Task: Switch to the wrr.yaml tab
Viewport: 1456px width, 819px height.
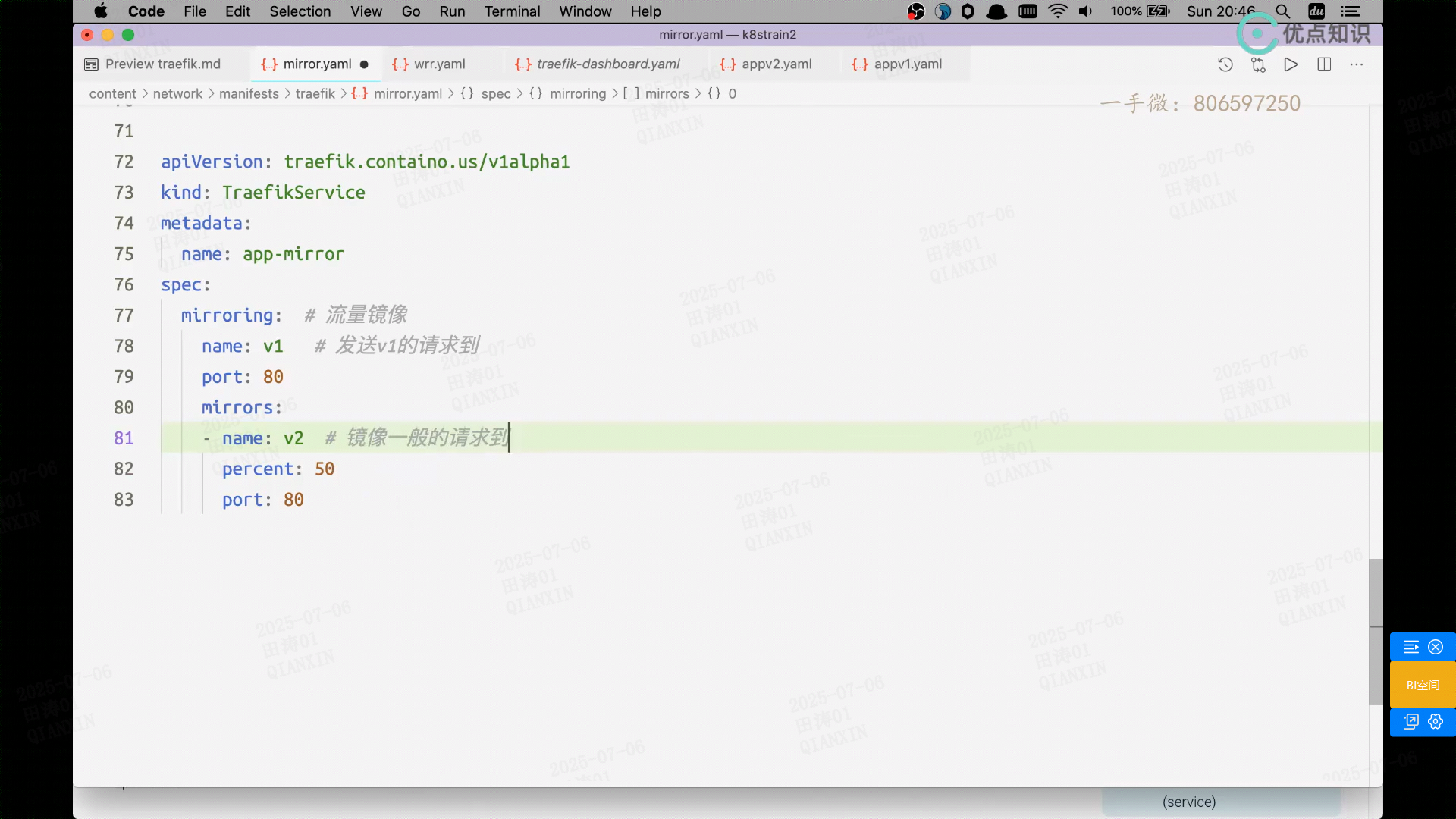Action: click(x=439, y=64)
